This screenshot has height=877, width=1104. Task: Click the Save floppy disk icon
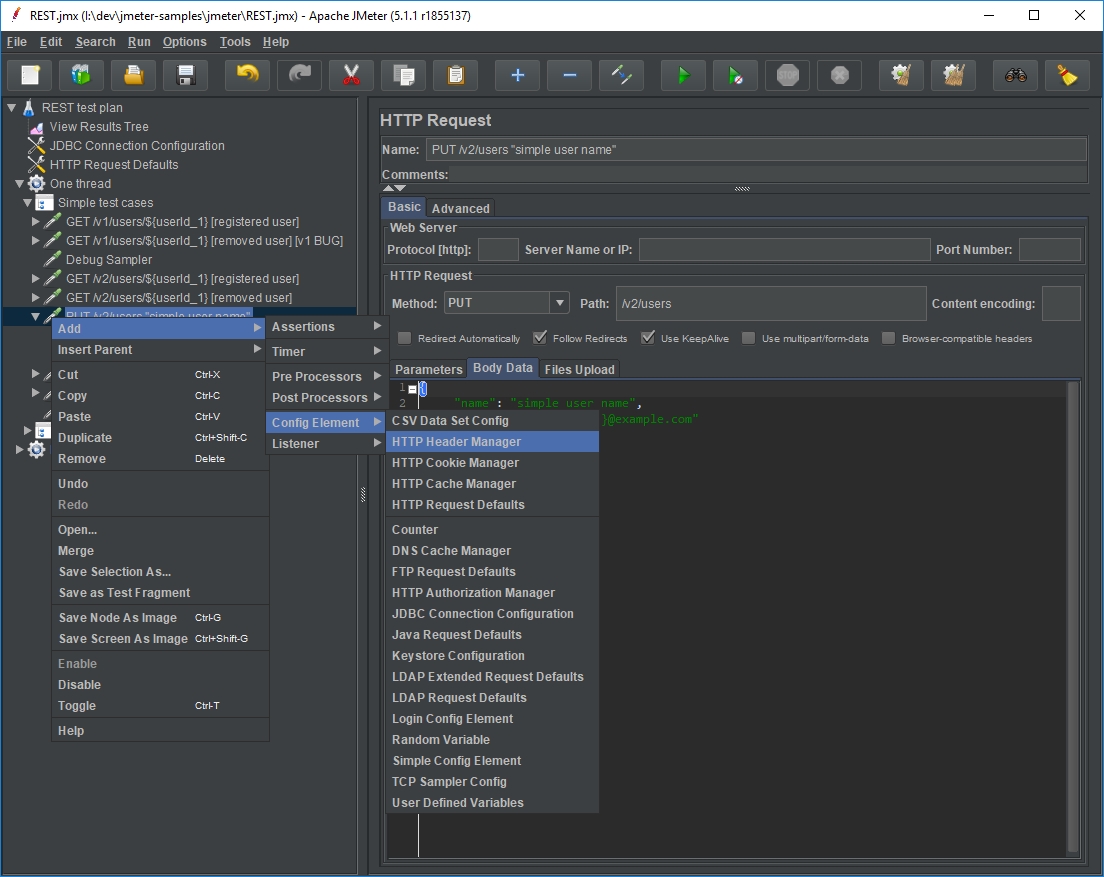(185, 75)
